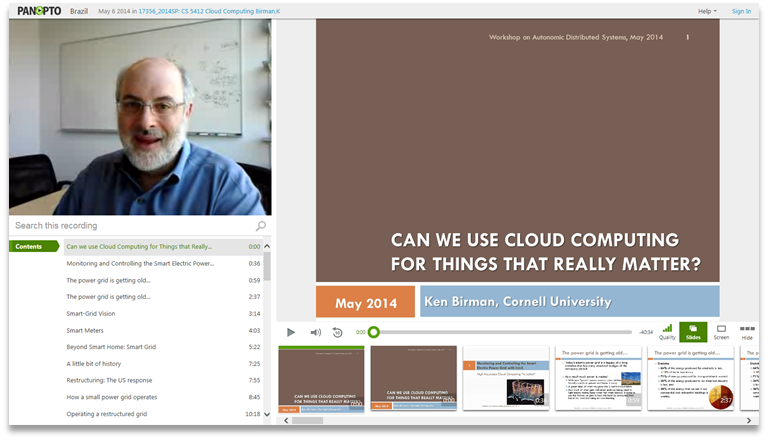
Task: Click the search magnifier icon
Action: (261, 225)
